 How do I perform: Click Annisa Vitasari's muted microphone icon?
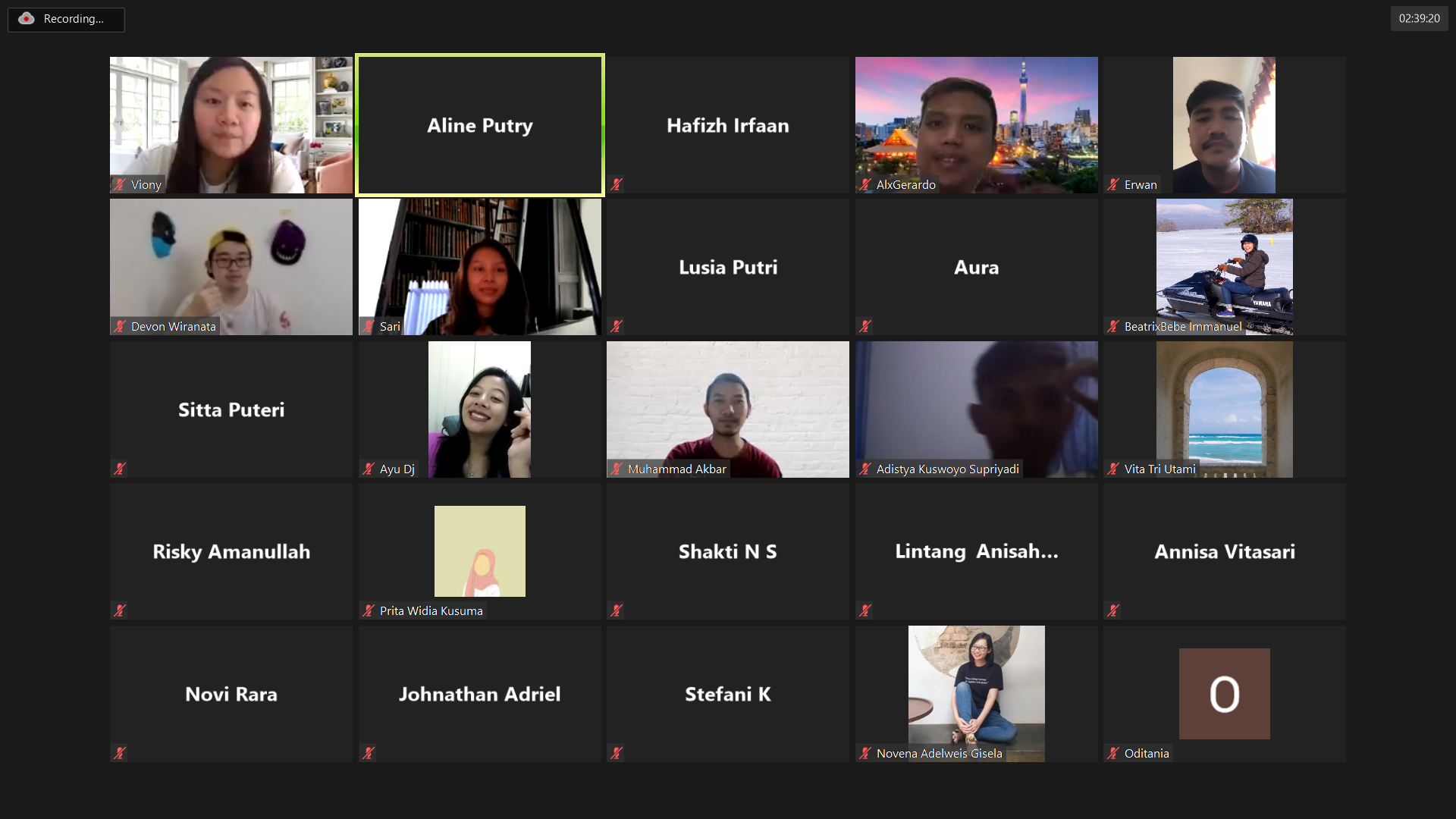[x=1113, y=610]
